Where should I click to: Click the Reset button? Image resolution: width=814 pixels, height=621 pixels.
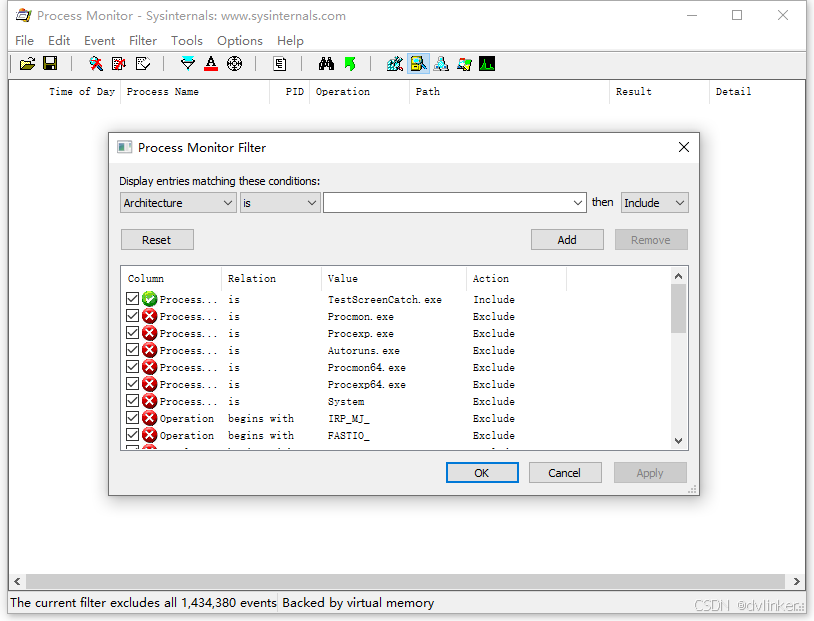(157, 239)
